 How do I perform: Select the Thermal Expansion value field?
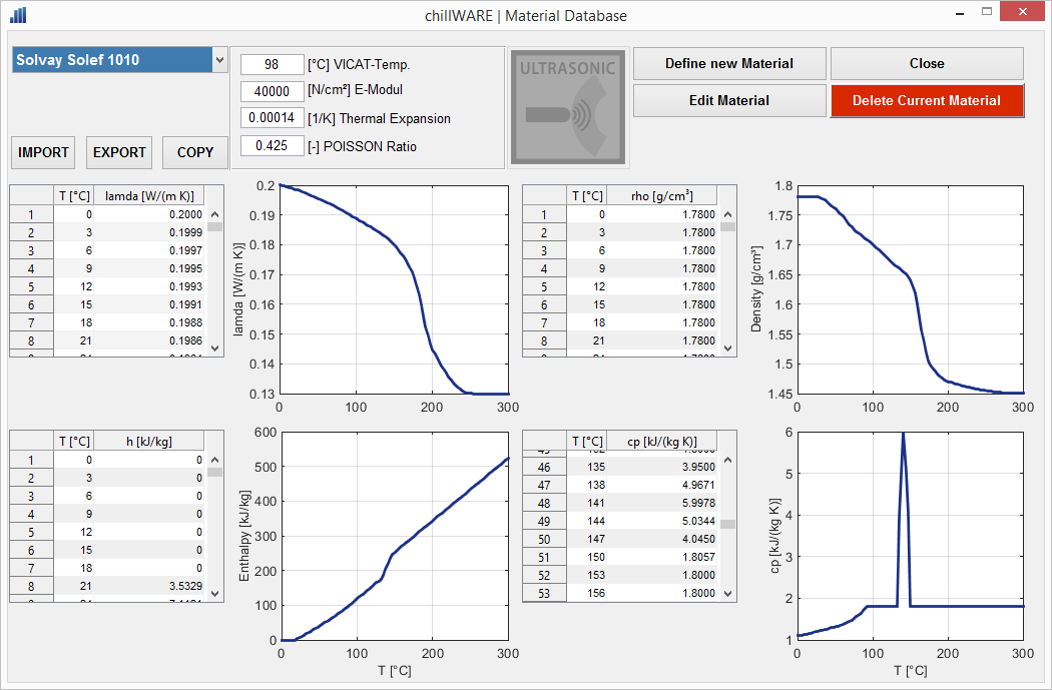coord(272,118)
